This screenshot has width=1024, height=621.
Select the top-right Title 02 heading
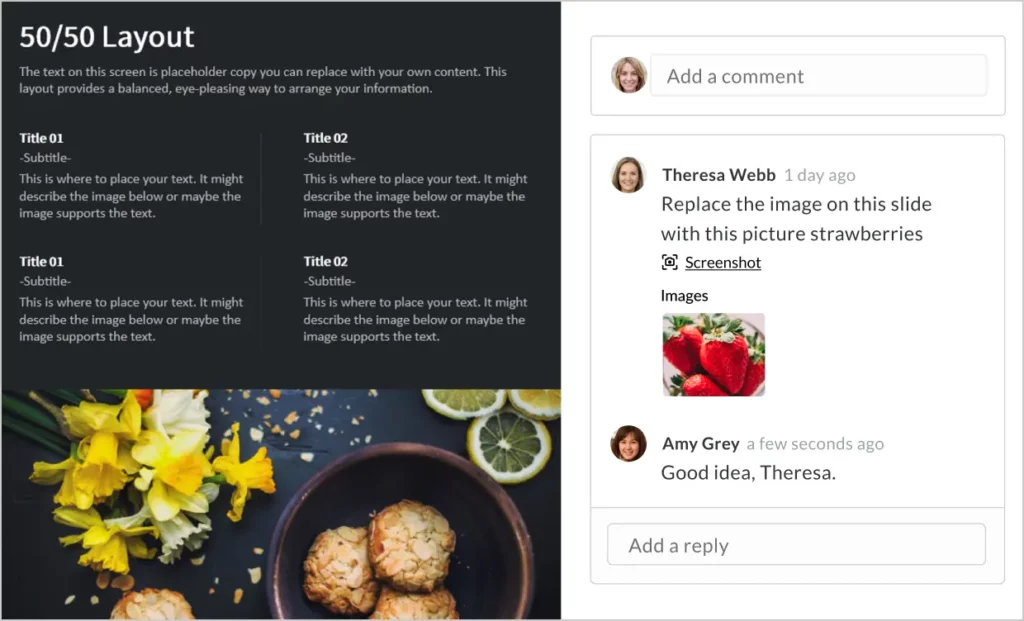pos(325,138)
